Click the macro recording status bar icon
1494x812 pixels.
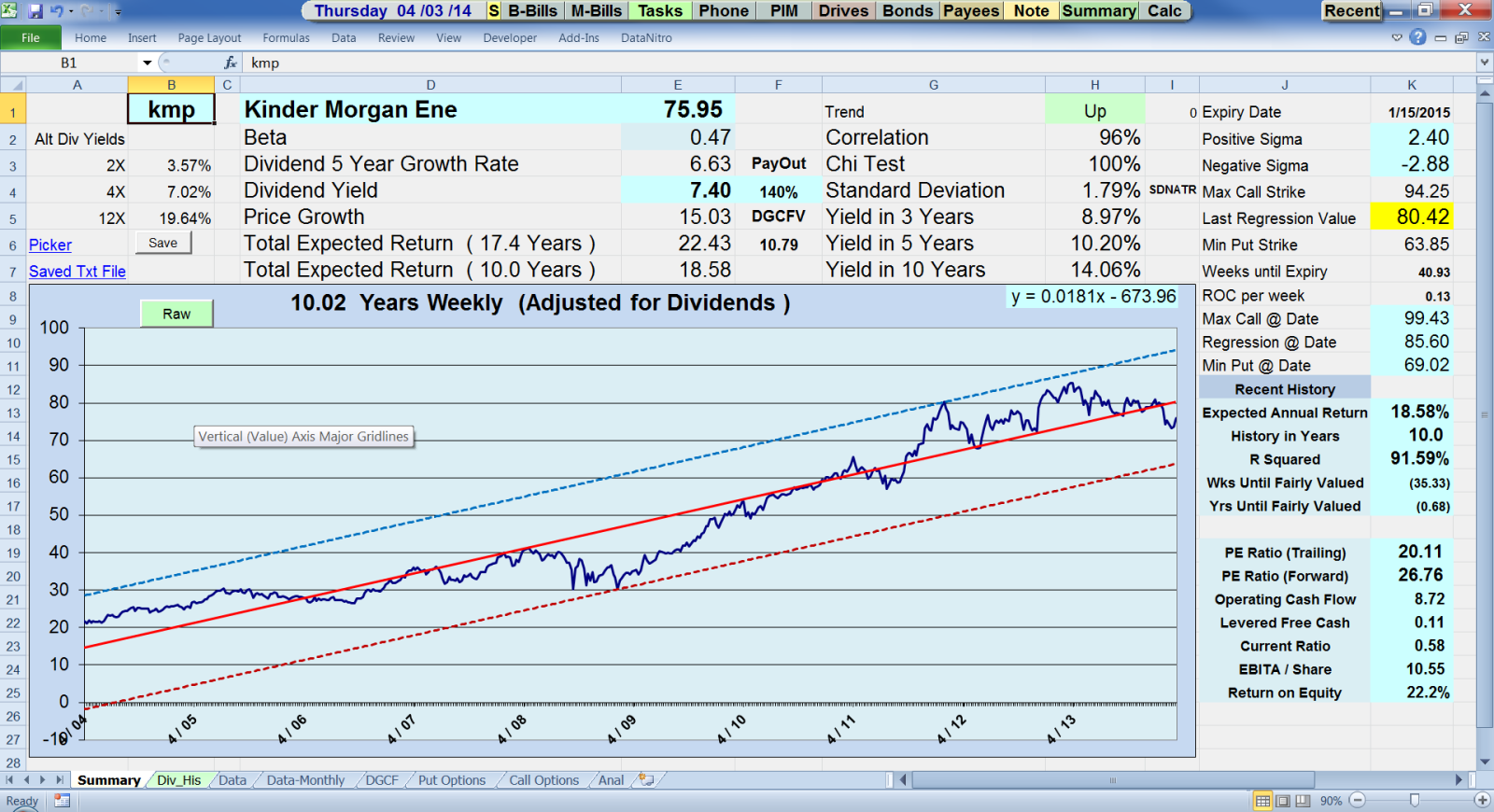point(63,801)
